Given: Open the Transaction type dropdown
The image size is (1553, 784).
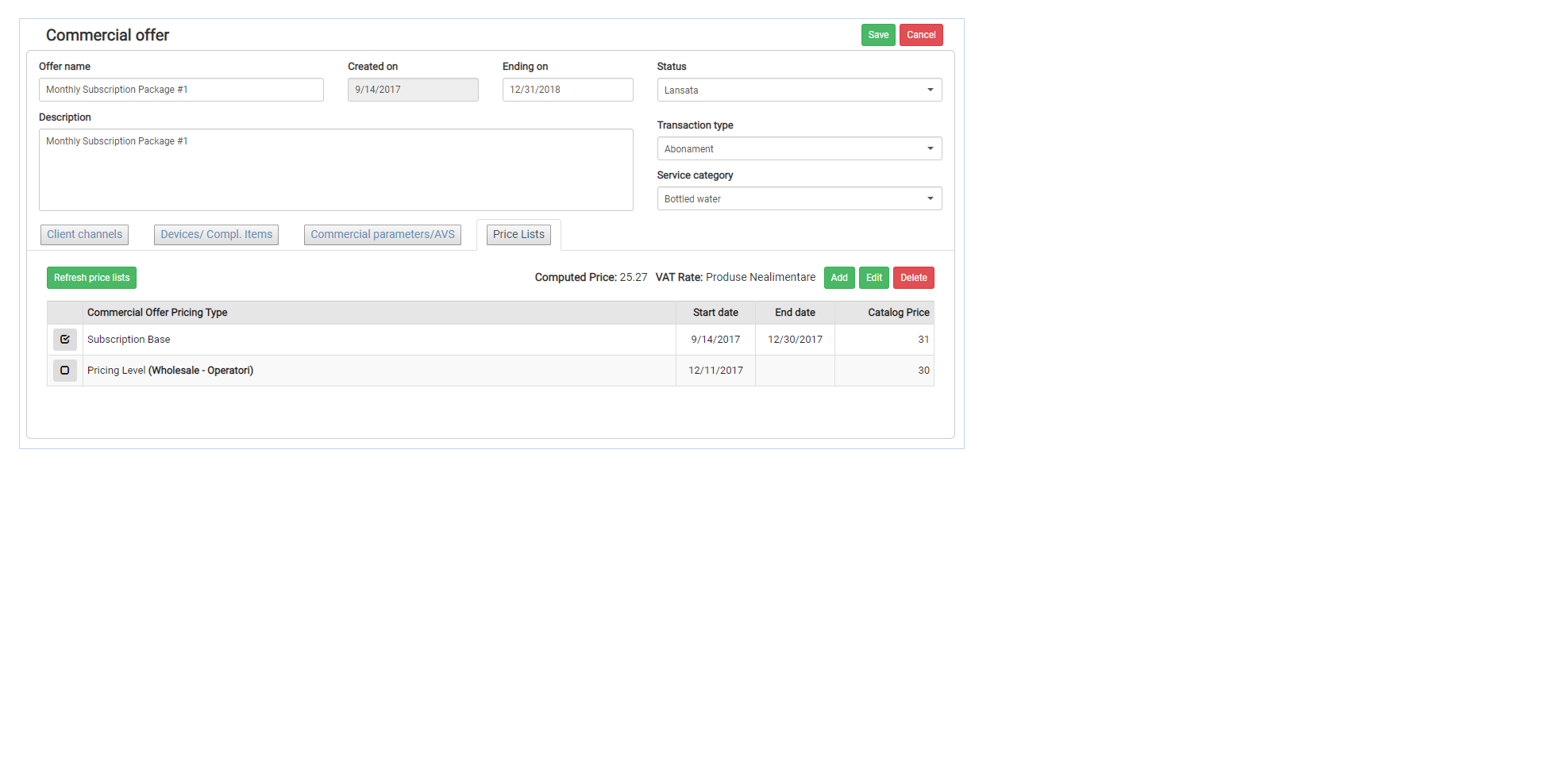Looking at the screenshot, I should click(800, 148).
